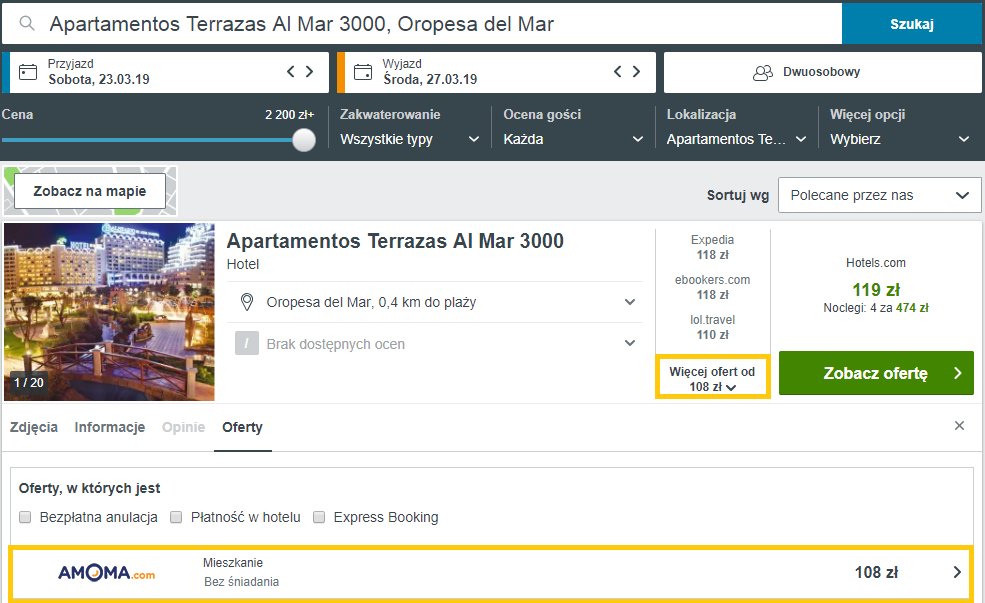Image resolution: width=985 pixels, height=603 pixels.
Task: Go to previous departure date arrow
Action: pyautogui.click(x=619, y=72)
